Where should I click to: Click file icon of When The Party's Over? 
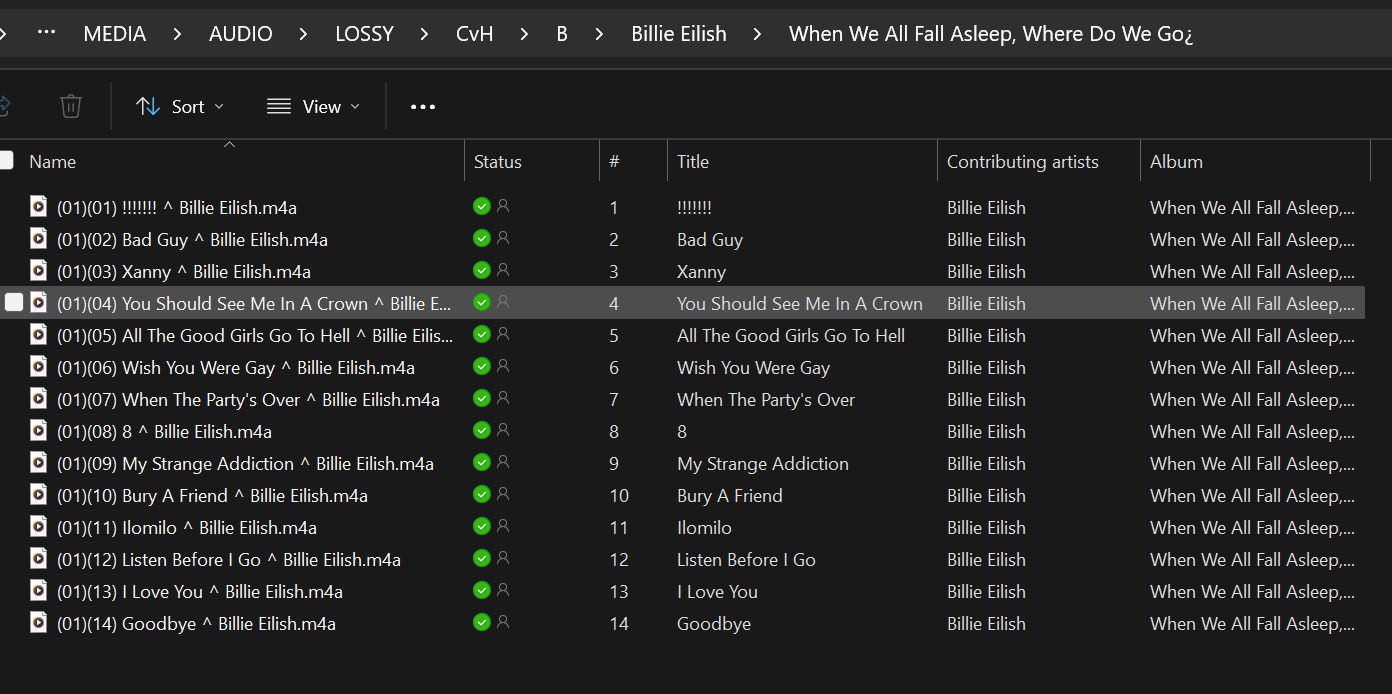[x=38, y=399]
